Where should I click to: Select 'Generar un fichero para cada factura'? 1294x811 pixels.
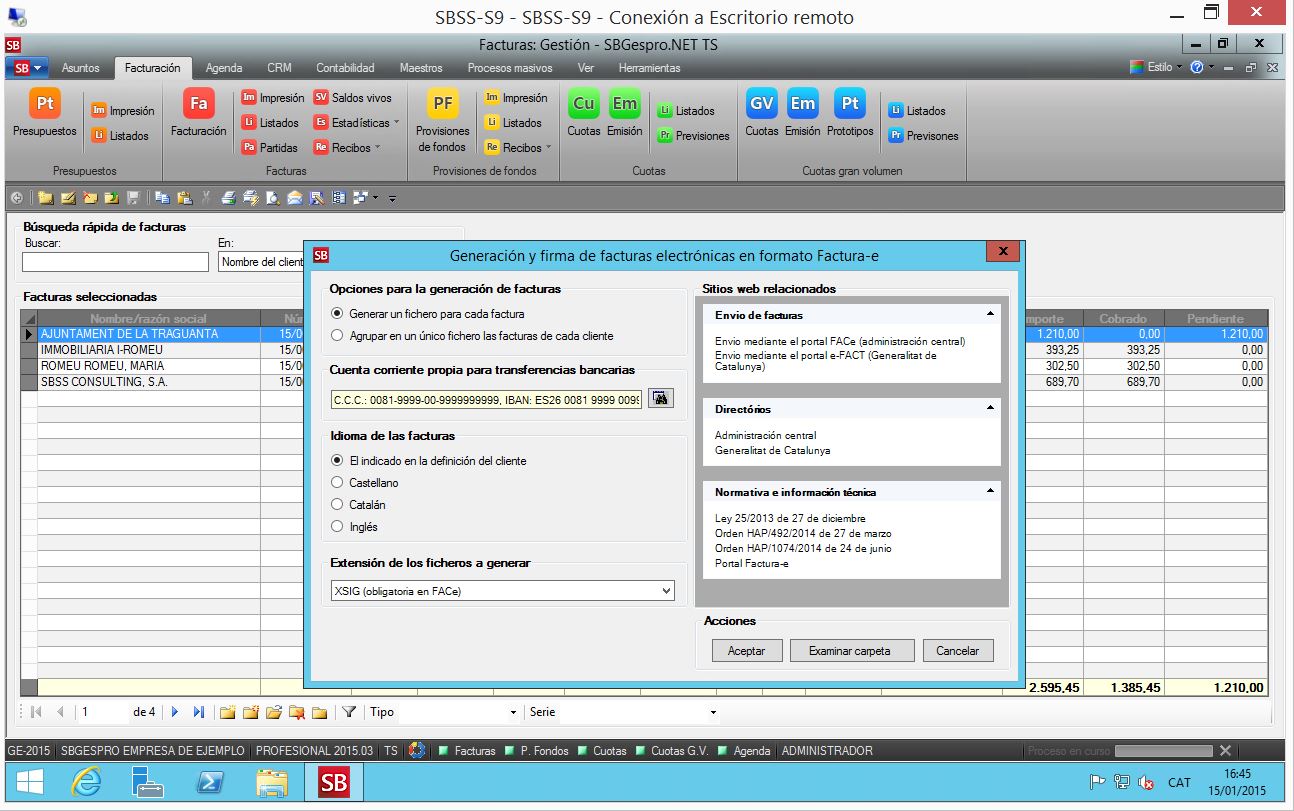tap(338, 314)
